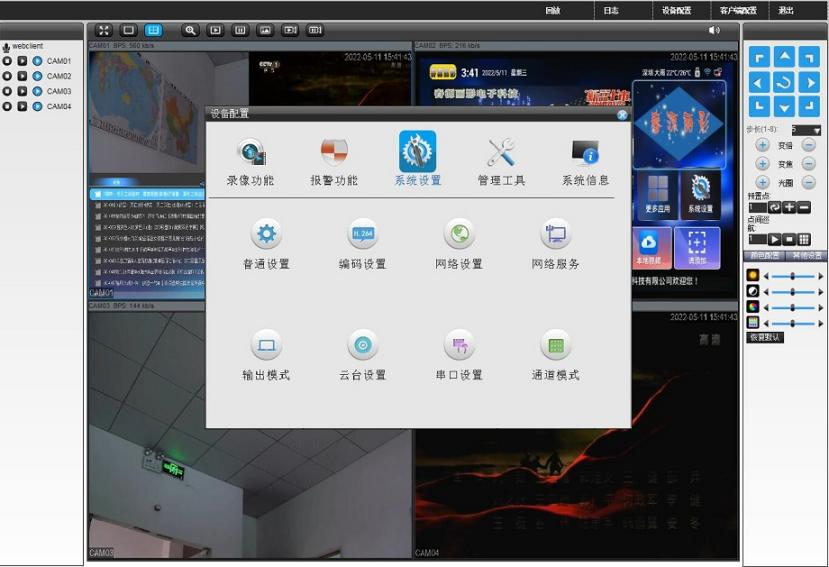Open 网络服务 network services icon

click(x=555, y=235)
